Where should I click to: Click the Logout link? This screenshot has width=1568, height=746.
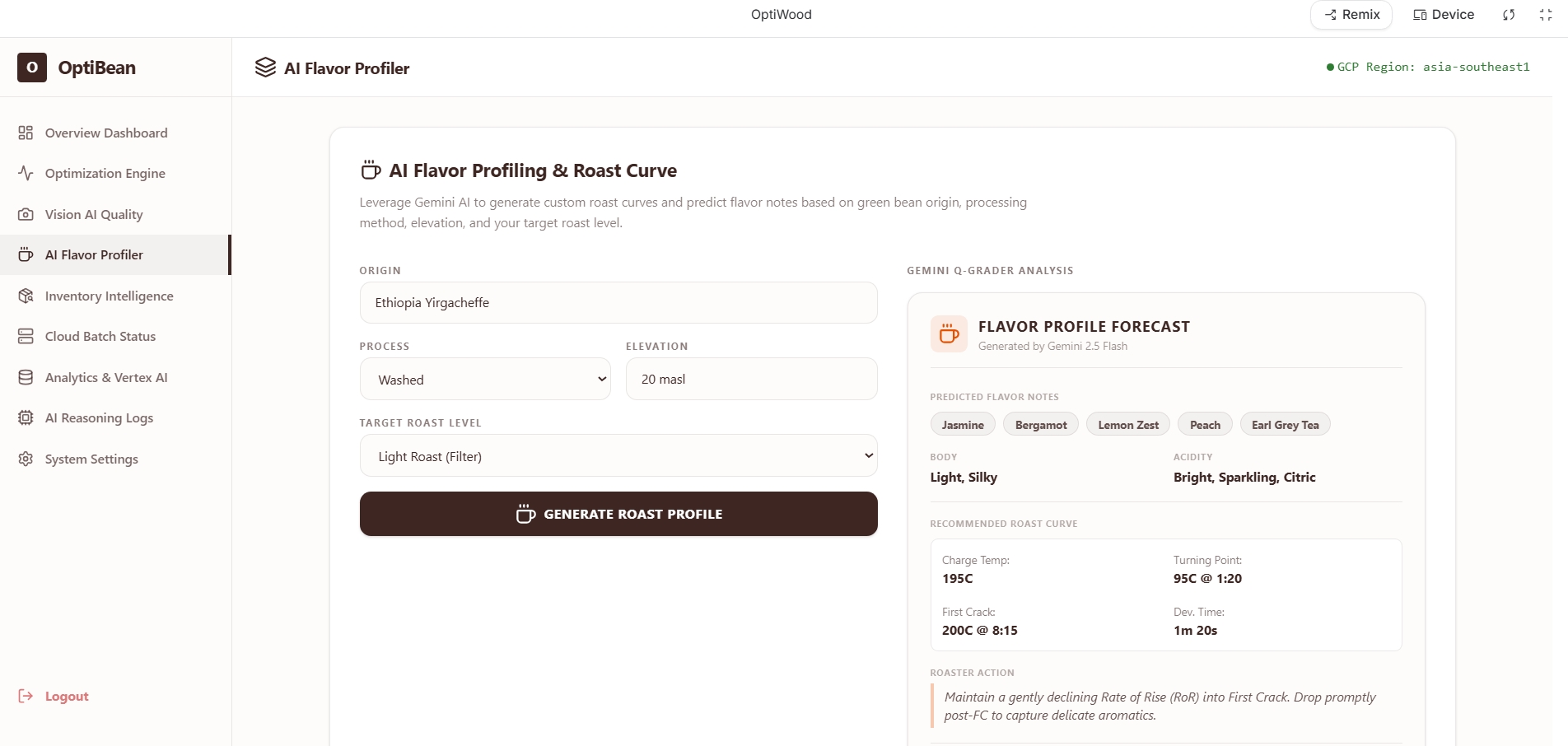pos(54,696)
